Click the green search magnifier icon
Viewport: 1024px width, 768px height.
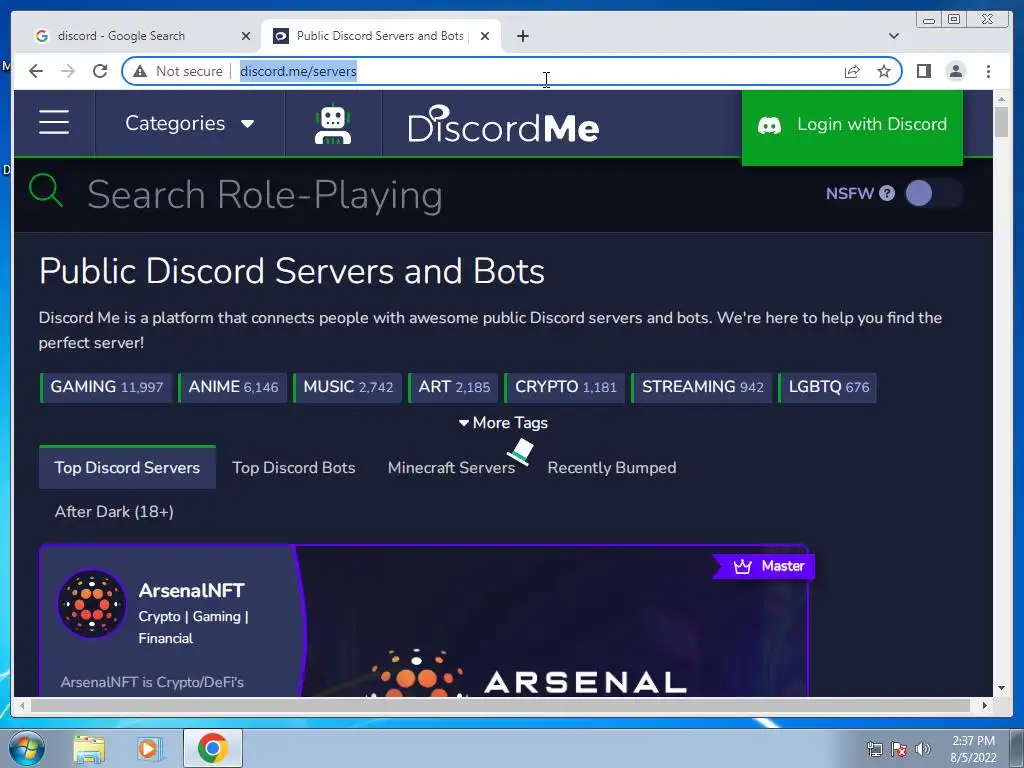tap(46, 191)
